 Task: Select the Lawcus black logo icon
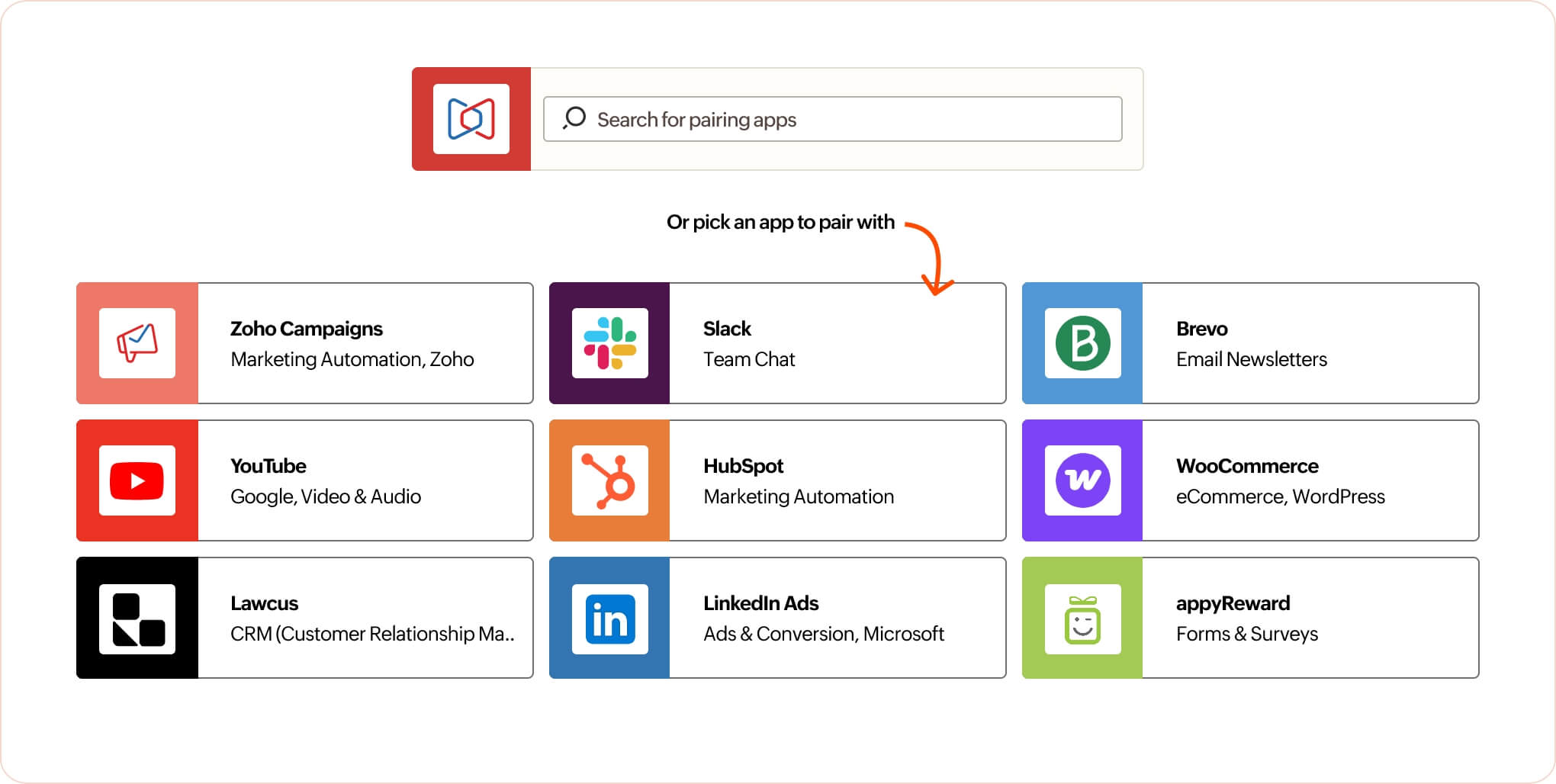[x=137, y=618]
